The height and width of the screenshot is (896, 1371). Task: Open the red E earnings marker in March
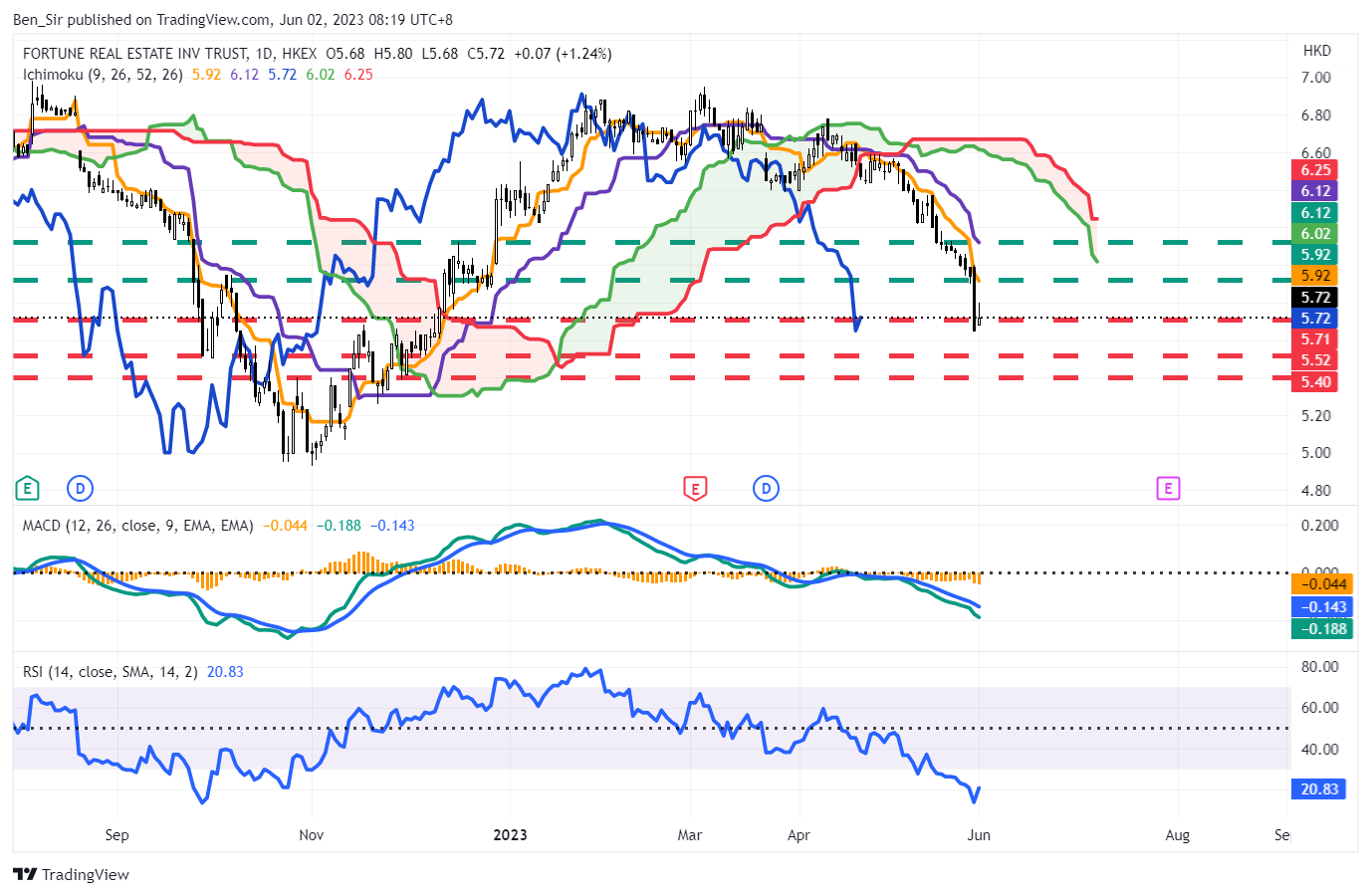point(695,489)
